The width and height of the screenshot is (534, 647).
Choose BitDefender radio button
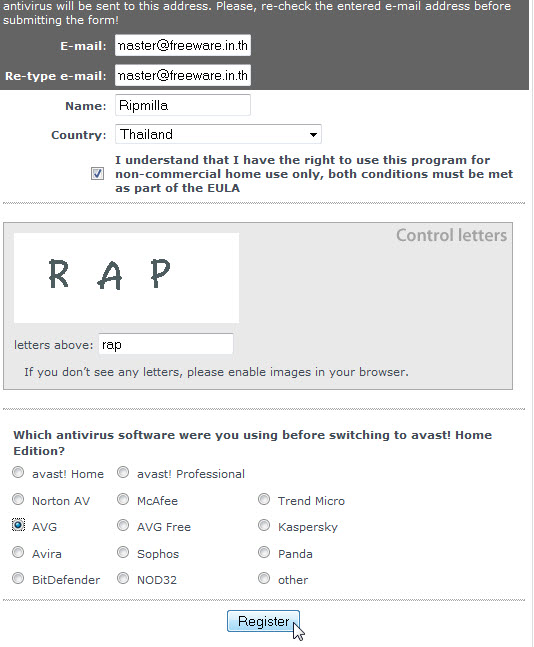[18, 578]
